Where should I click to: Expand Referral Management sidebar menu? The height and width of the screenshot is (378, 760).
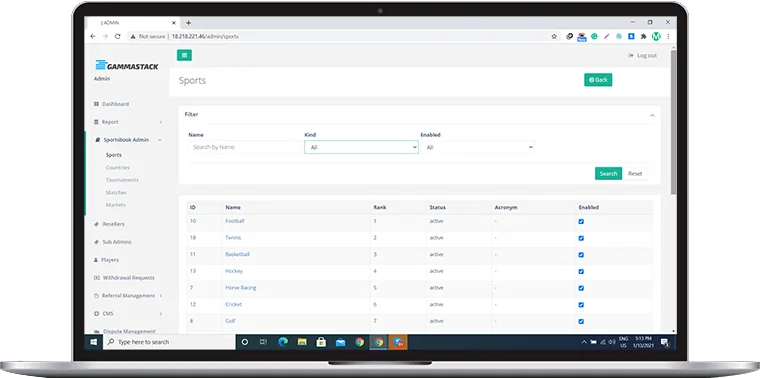[x=128, y=296]
